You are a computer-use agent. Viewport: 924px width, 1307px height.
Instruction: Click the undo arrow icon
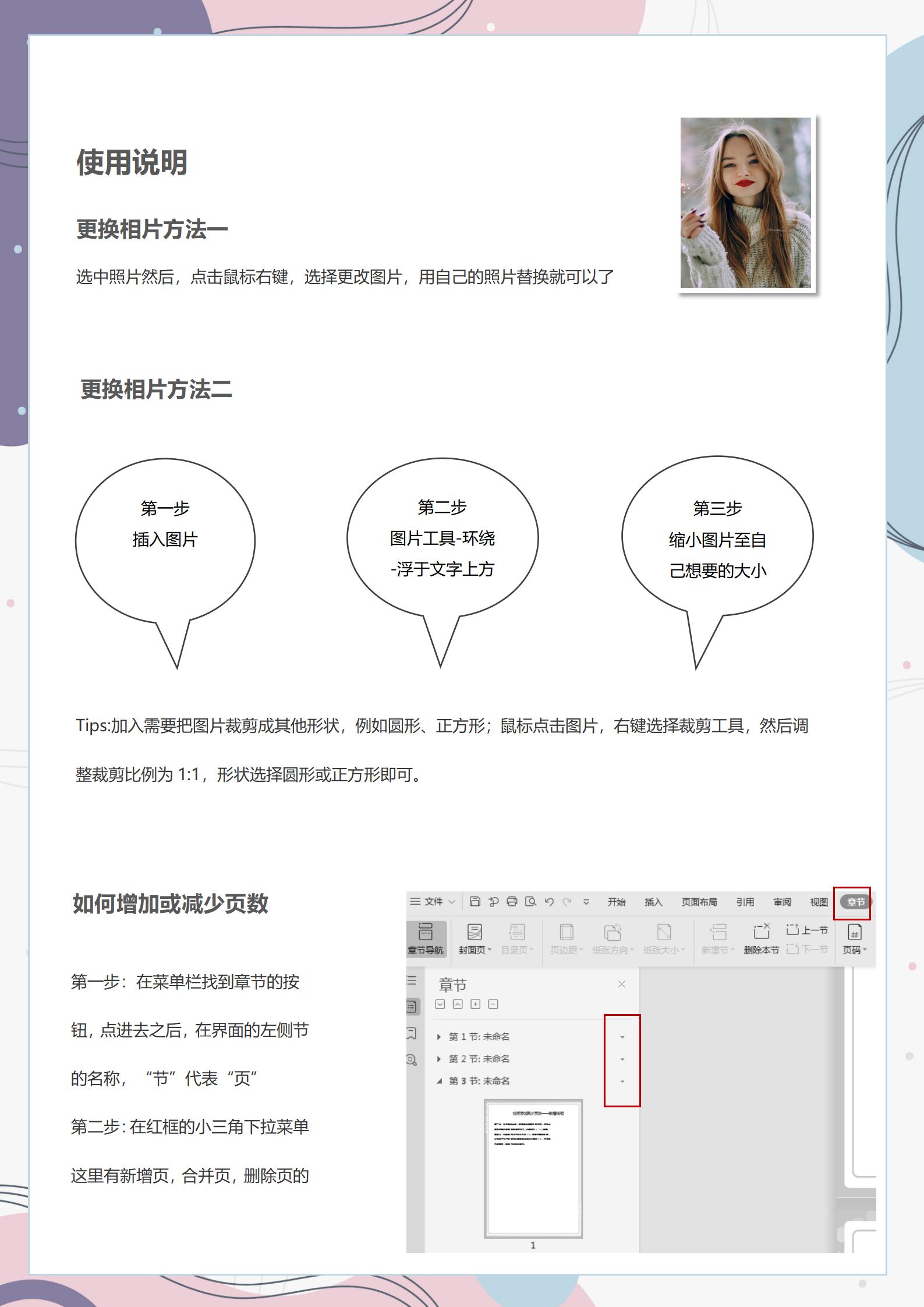click(x=549, y=901)
